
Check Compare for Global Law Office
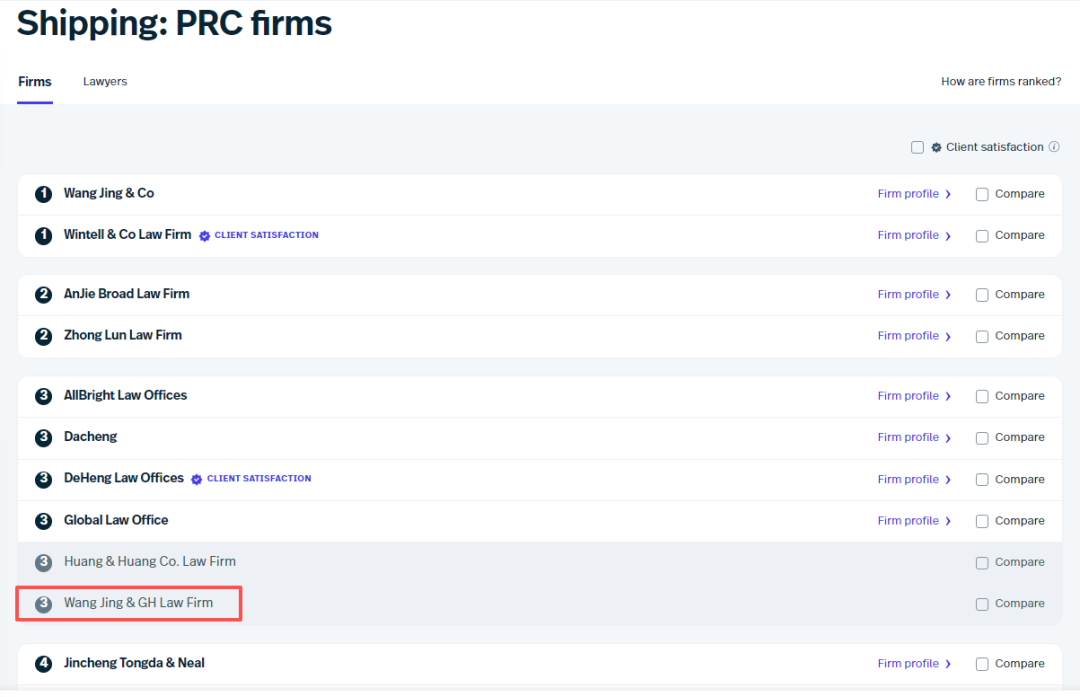tap(982, 521)
